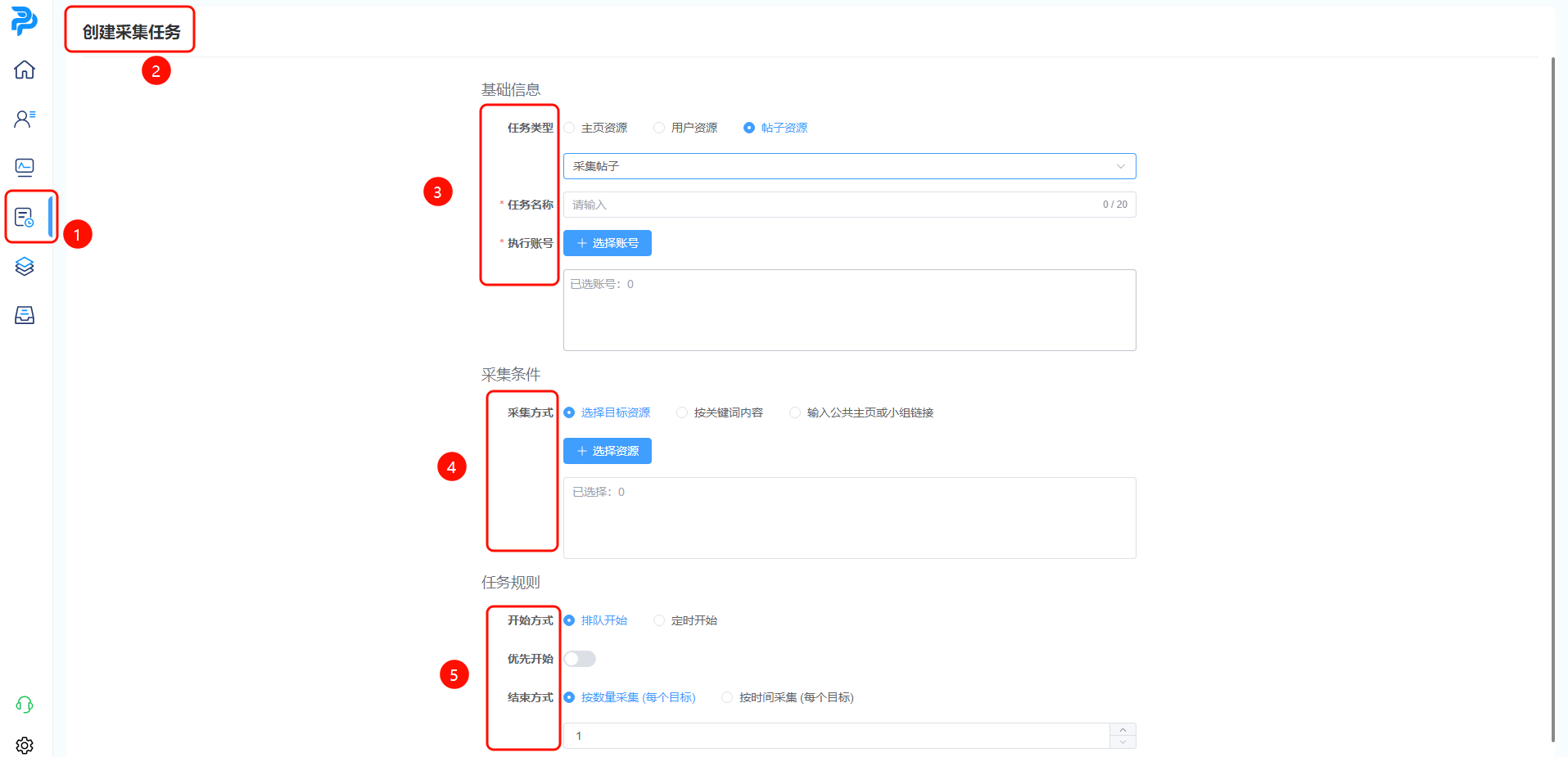Select the 主页资源 task type
1568x757 pixels.
(x=570, y=128)
